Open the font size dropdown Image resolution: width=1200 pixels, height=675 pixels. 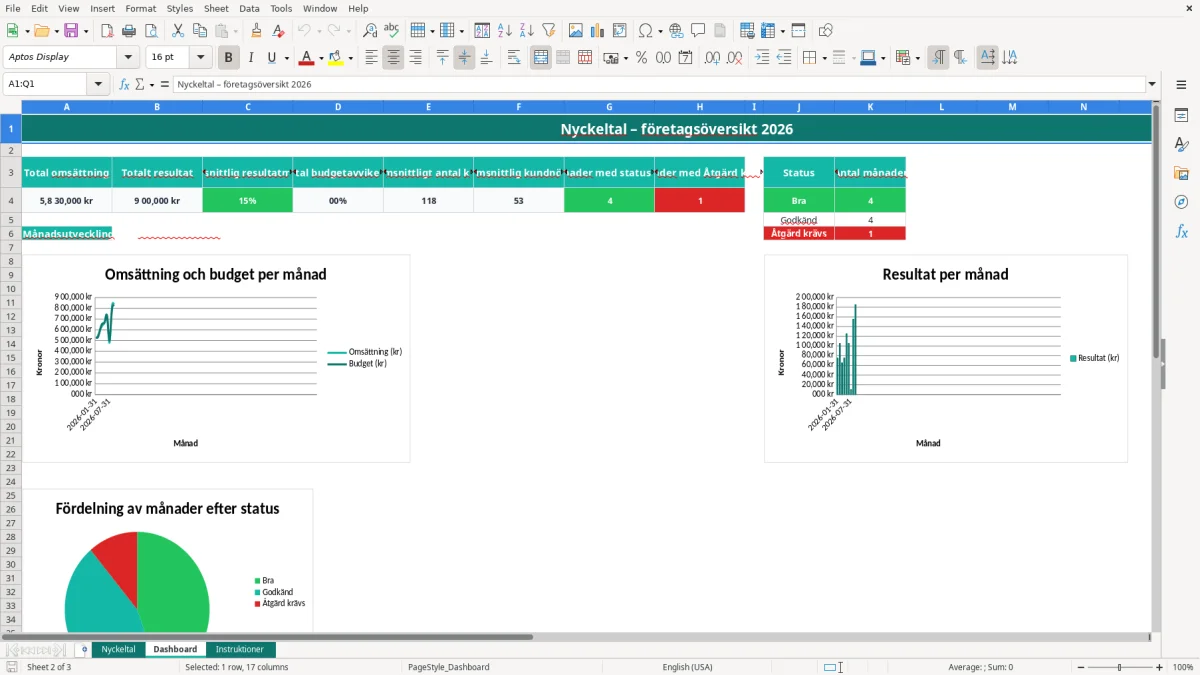(200, 57)
